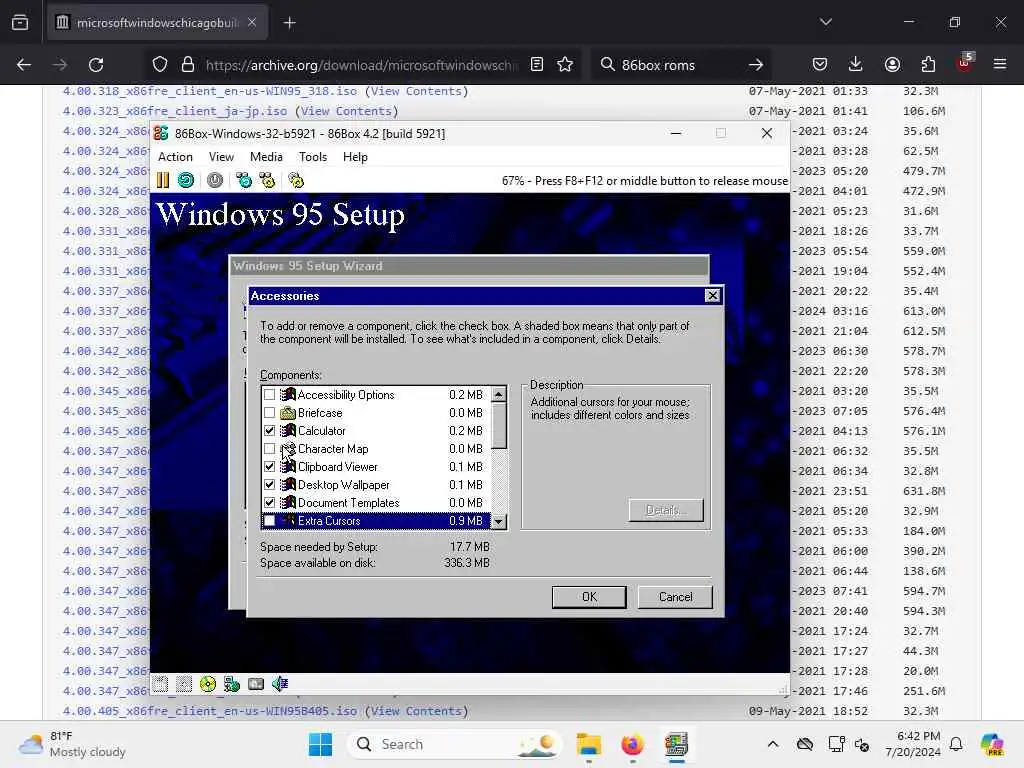Screen dimensions: 1024x768
Task: Click the Firefox address bar URL
Action: [361, 65]
